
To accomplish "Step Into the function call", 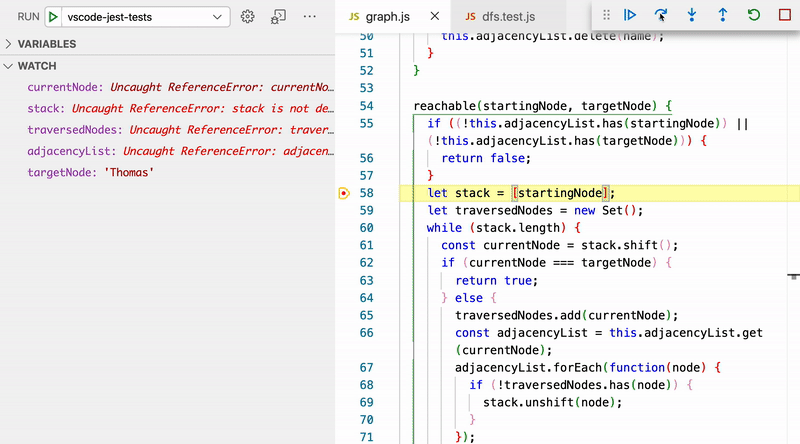I will (x=692, y=15).
